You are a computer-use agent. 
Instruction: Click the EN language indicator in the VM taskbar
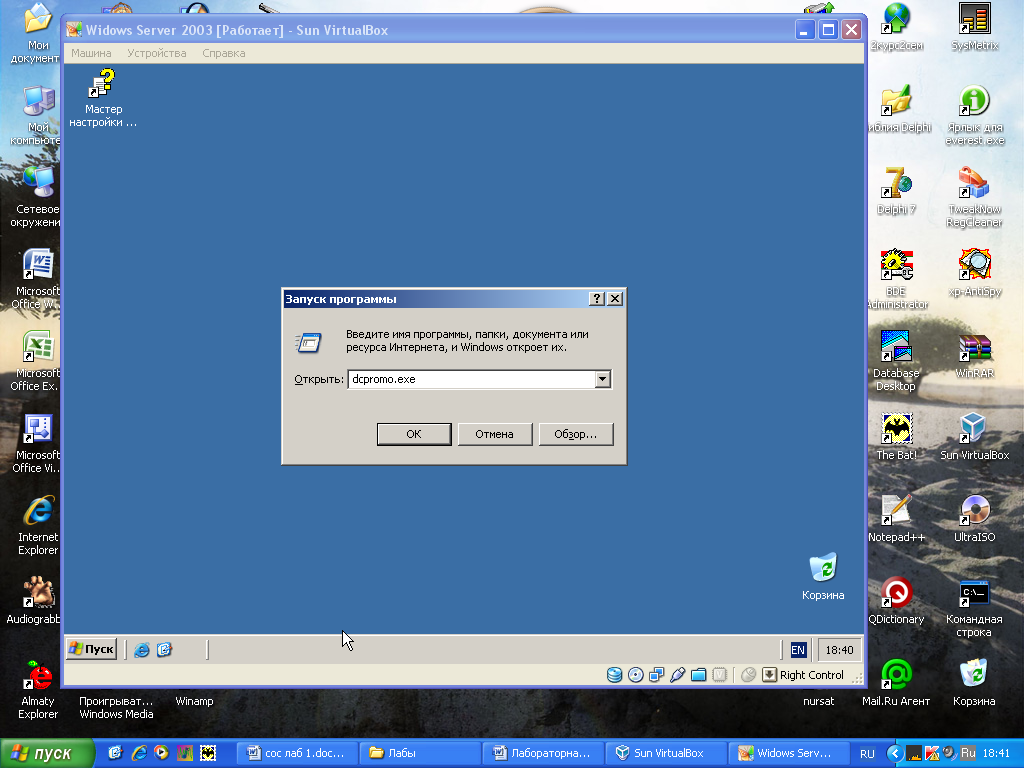click(x=797, y=650)
